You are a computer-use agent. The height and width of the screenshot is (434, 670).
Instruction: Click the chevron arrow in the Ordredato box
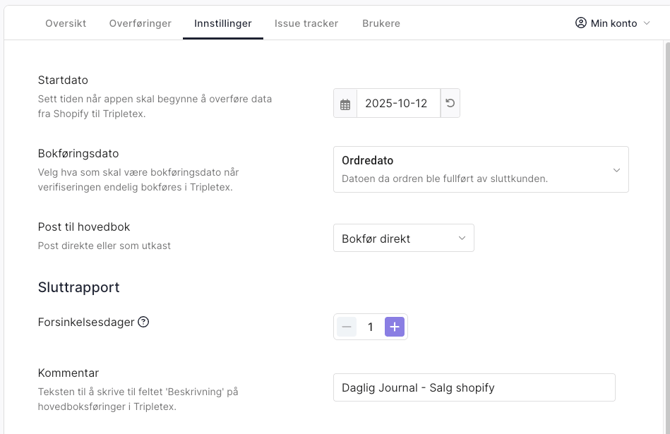click(616, 170)
